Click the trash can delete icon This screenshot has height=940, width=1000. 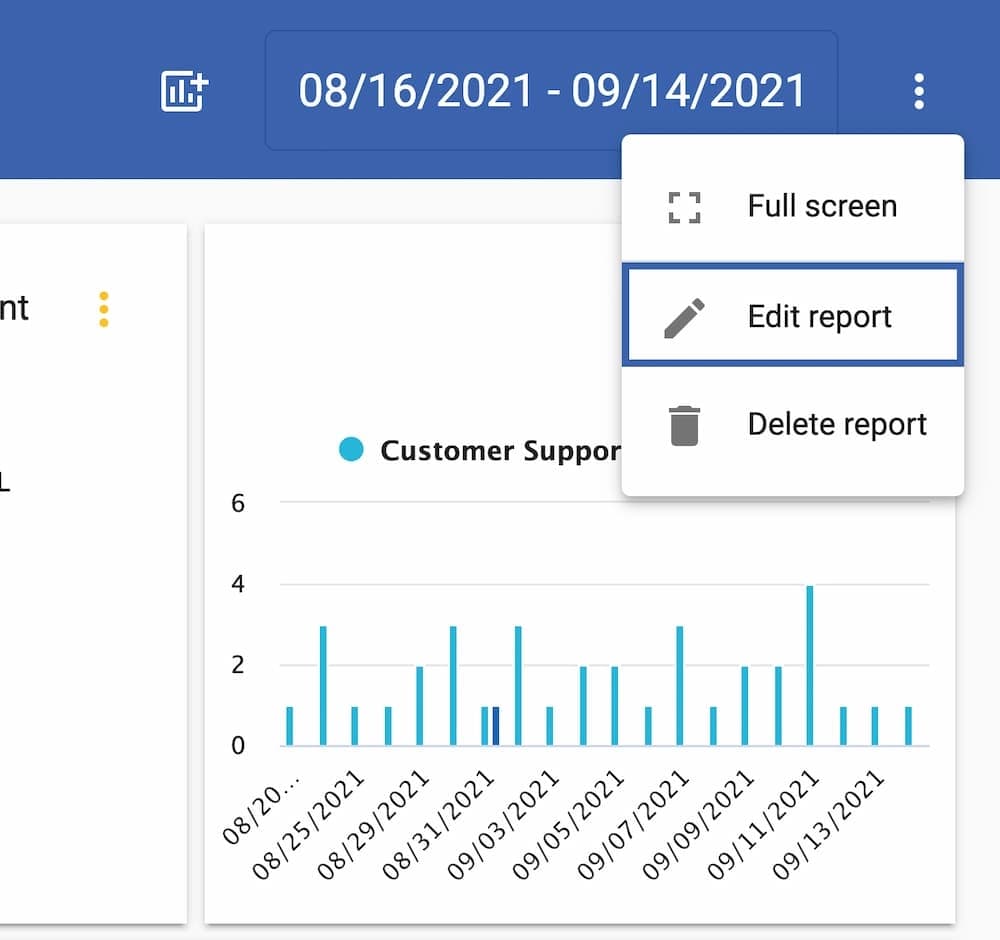click(684, 425)
